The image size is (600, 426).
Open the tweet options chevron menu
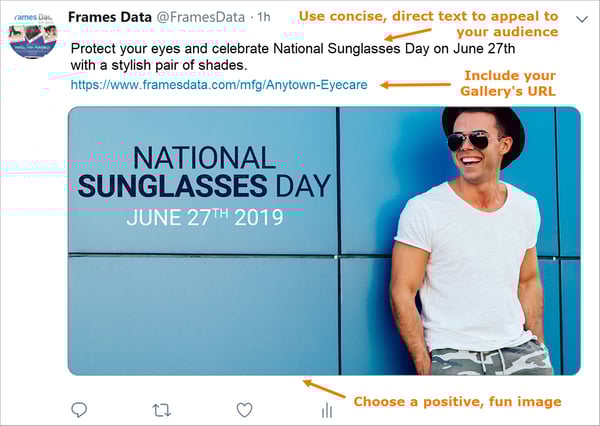582,19
